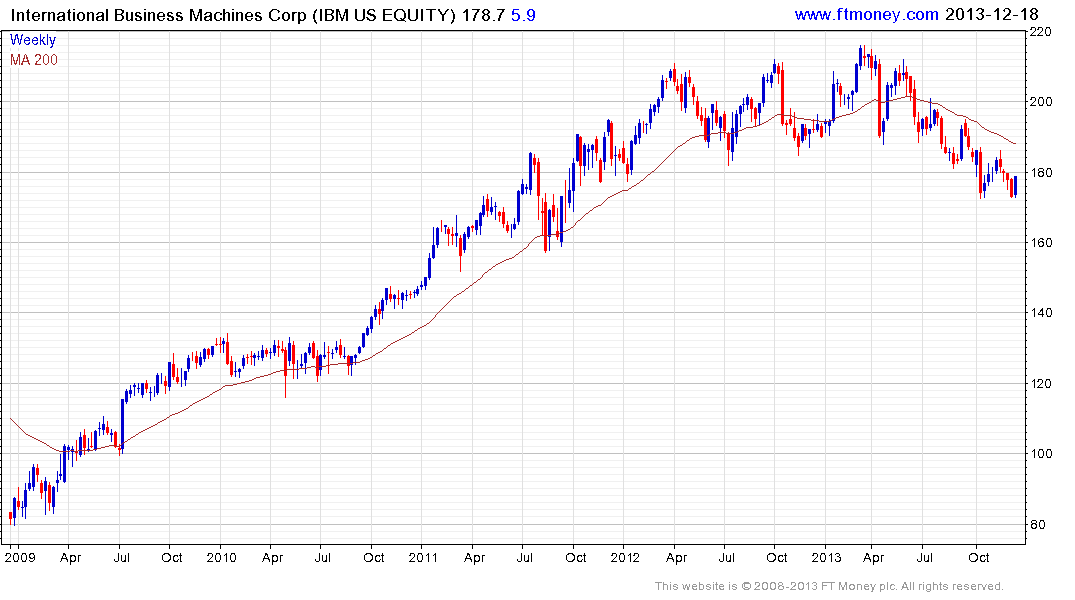Click the 2010 year axis label
Image resolution: width=1075 pixels, height=600 pixels.
(x=221, y=557)
